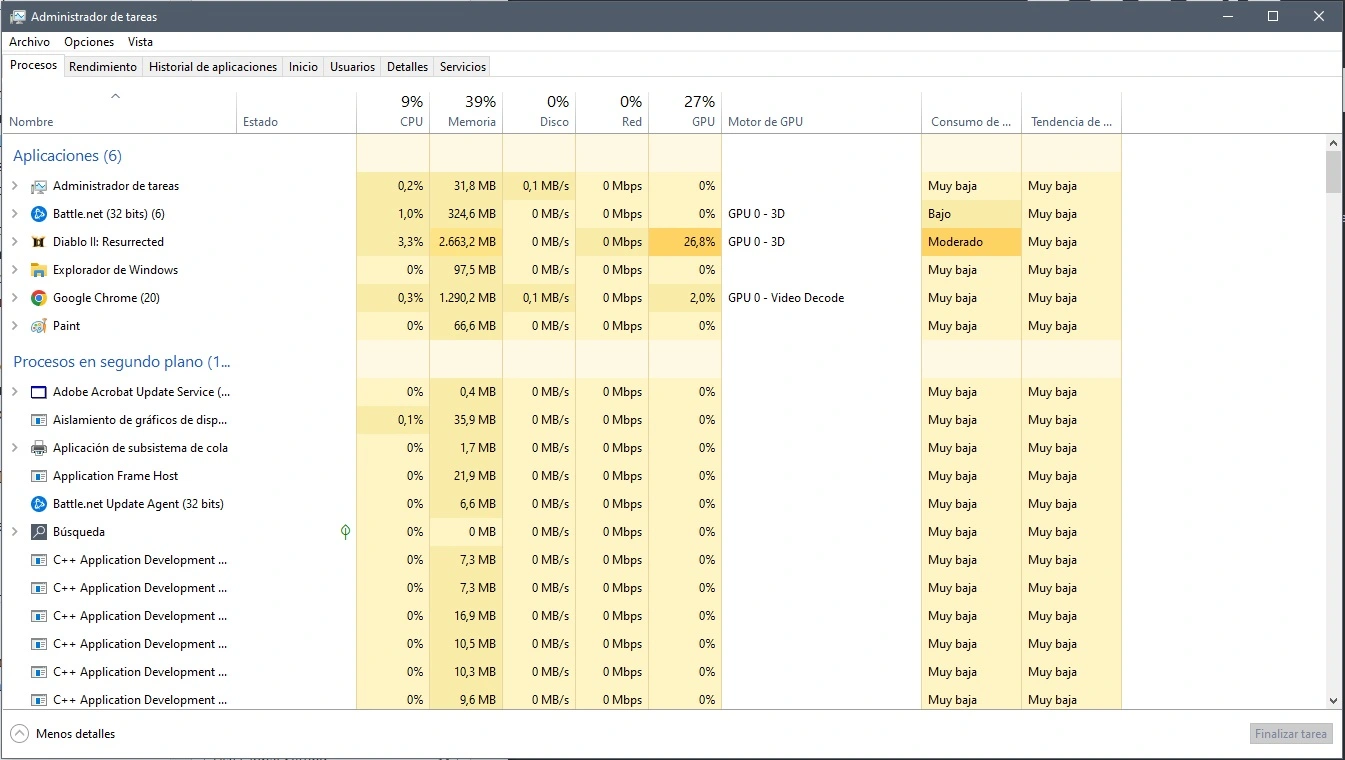Screen dimensions: 1345x760
Task: Click the Finalizar tarea button
Action: point(1291,734)
